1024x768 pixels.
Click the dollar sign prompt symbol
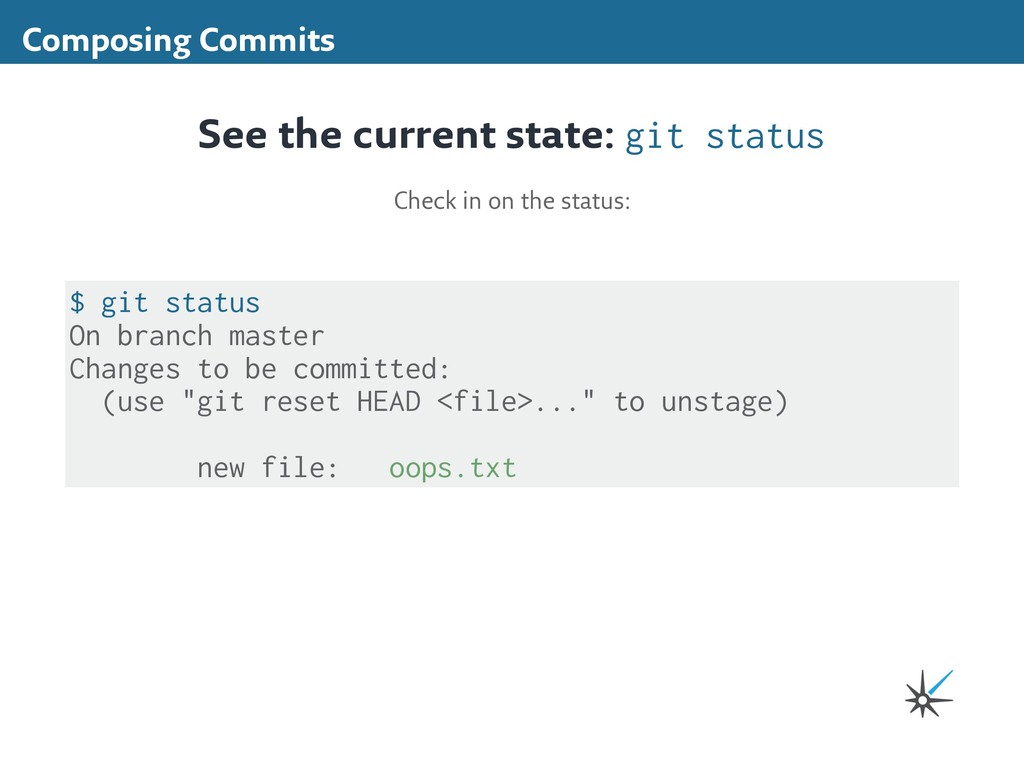[x=77, y=303]
